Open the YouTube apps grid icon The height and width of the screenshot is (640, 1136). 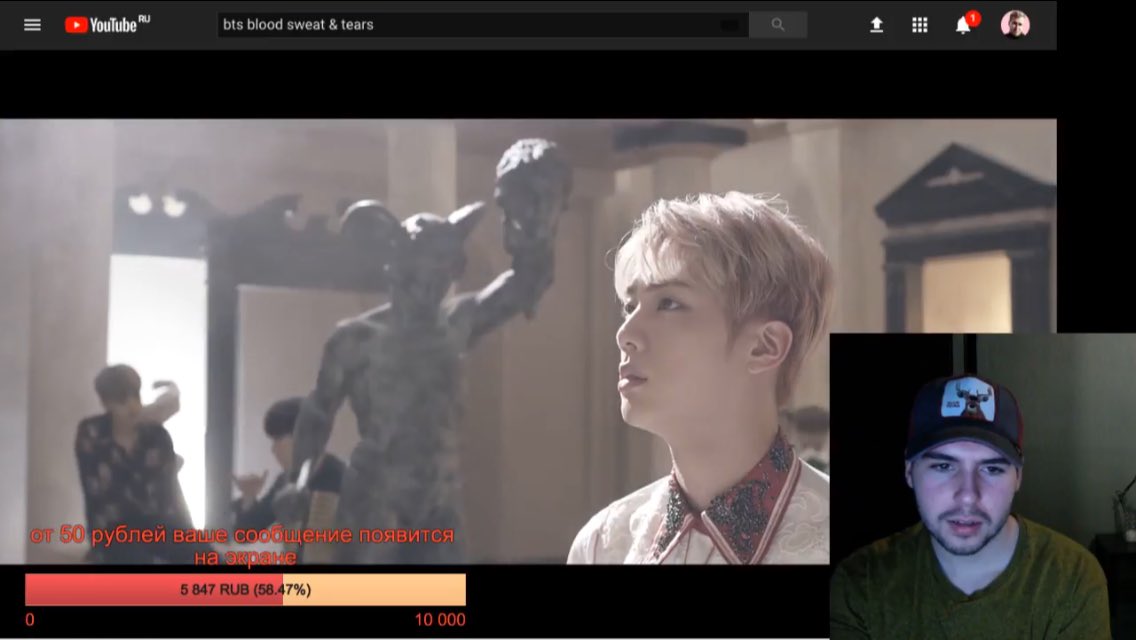pyautogui.click(x=919, y=25)
